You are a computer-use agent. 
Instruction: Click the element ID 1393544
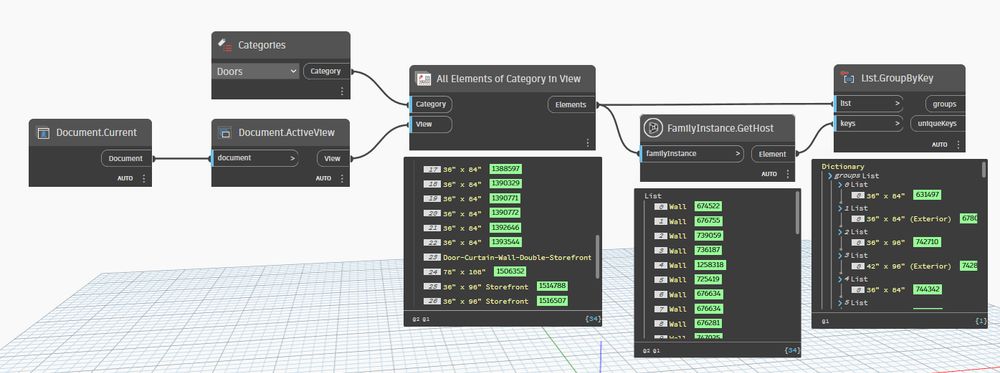[506, 242]
